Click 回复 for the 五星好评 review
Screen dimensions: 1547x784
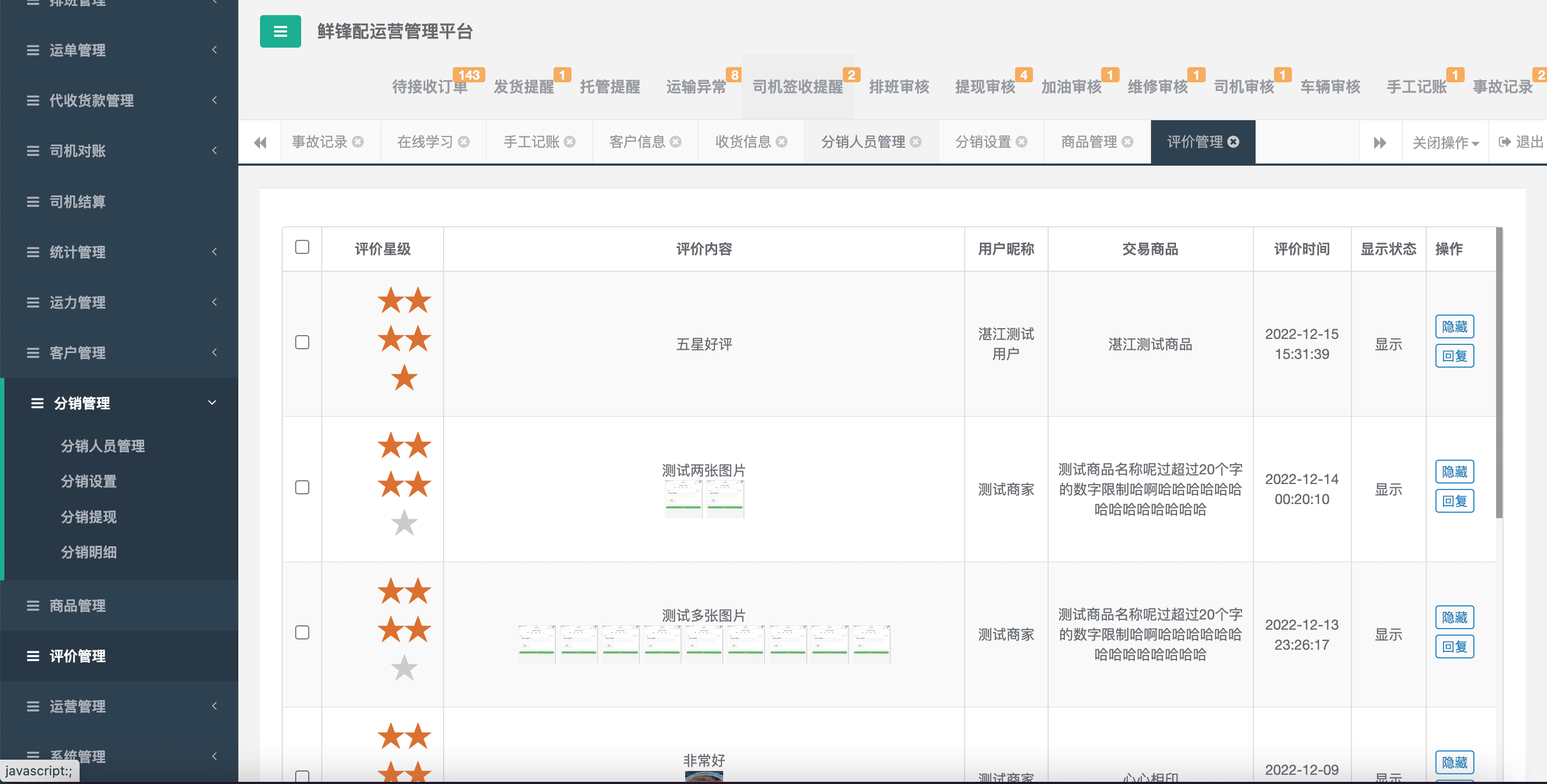pyautogui.click(x=1454, y=356)
